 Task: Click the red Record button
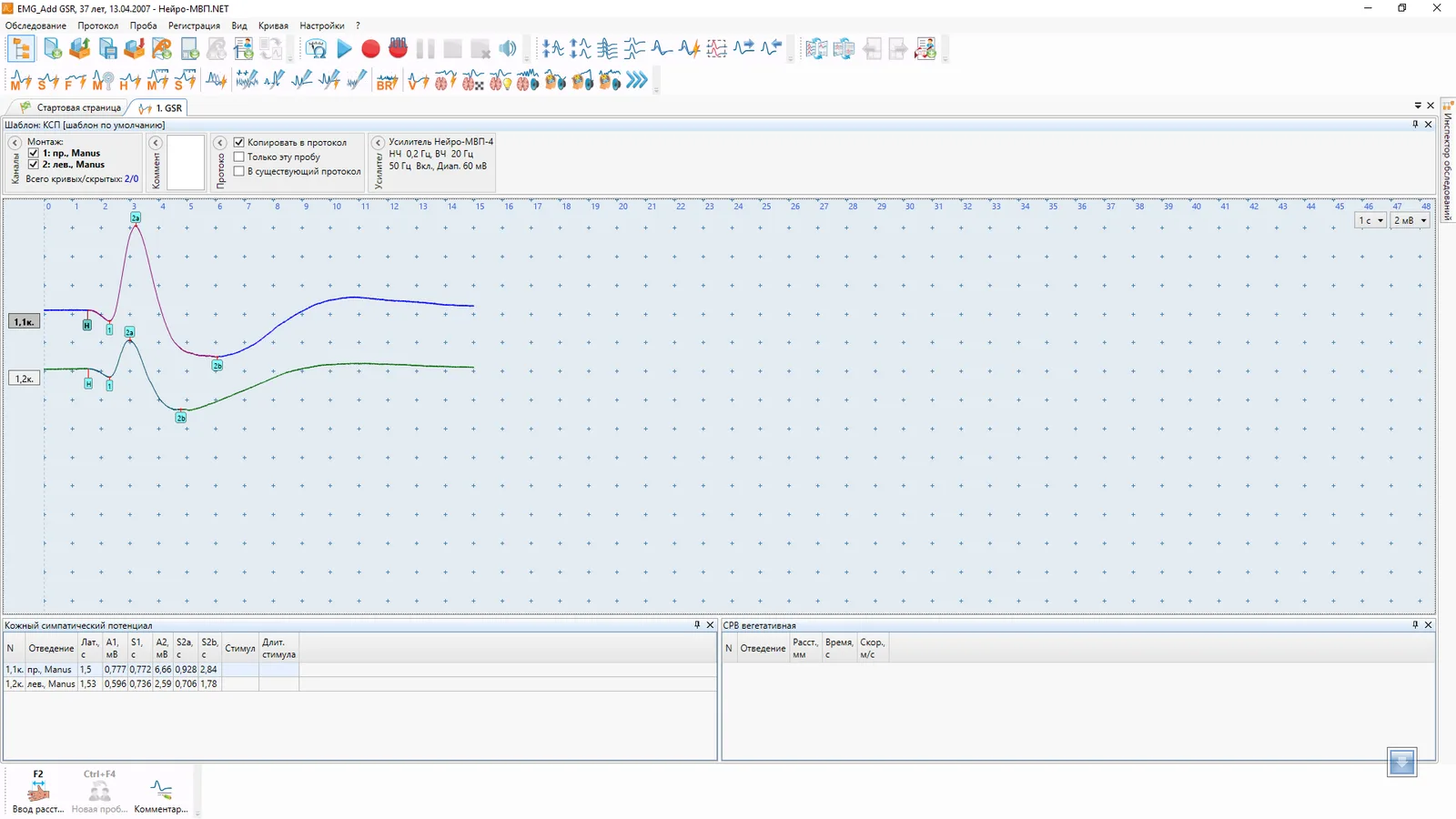point(370,49)
